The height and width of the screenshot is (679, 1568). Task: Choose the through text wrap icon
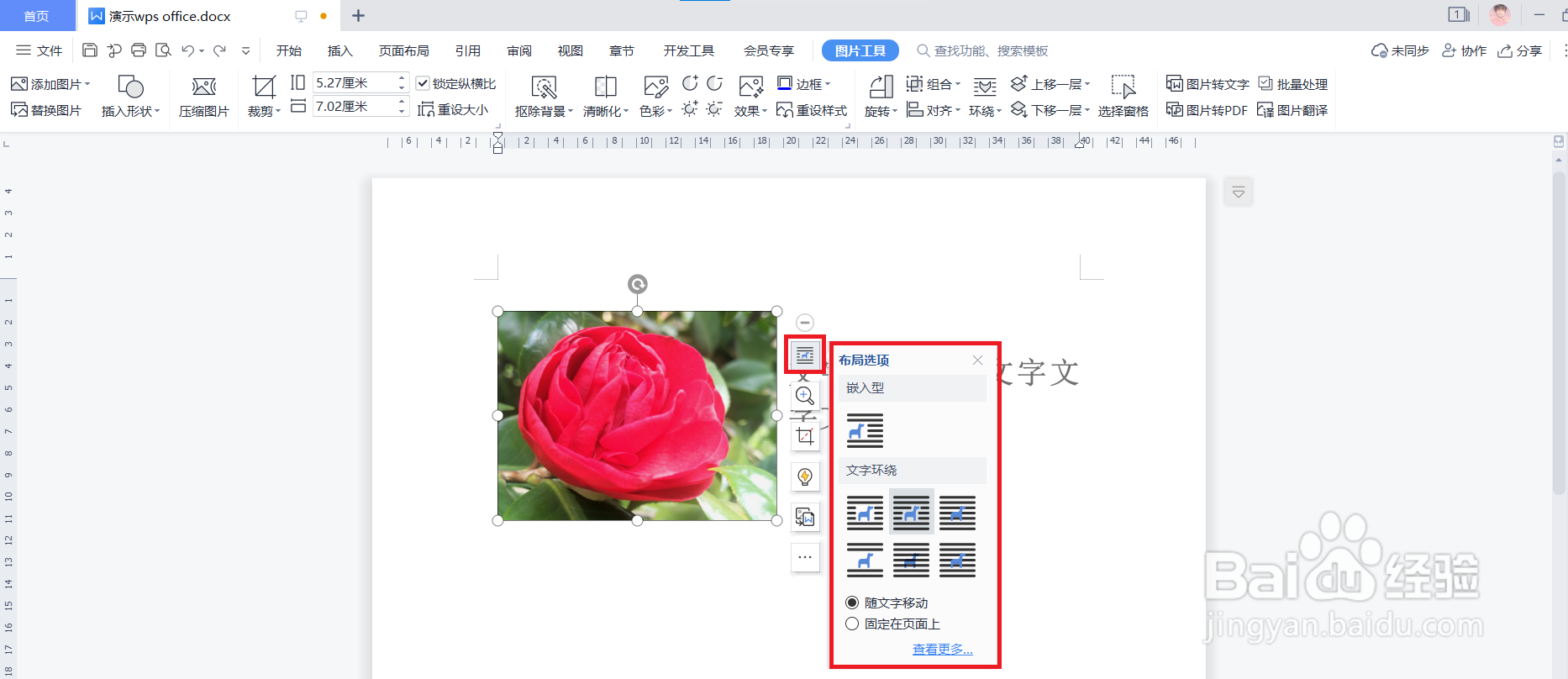(957, 513)
